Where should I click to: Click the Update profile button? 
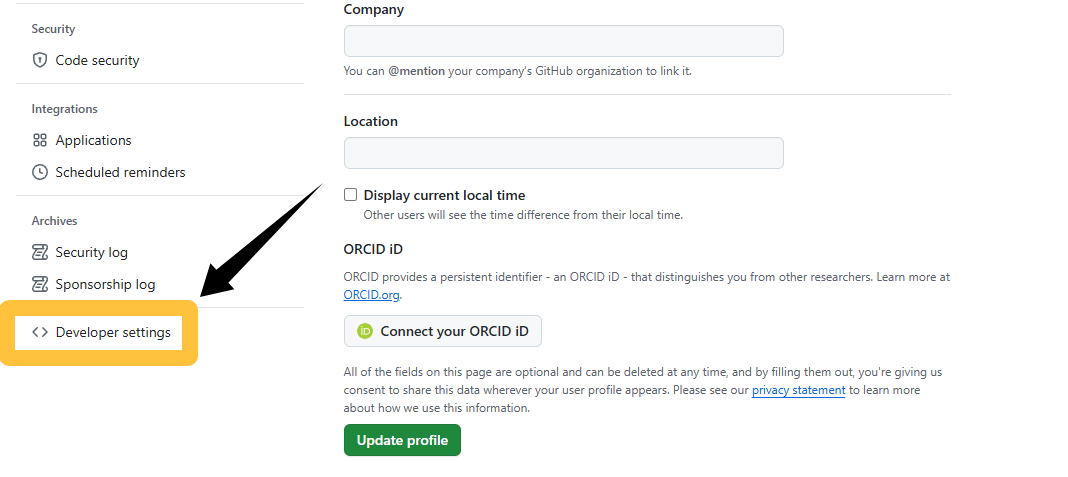(402, 440)
